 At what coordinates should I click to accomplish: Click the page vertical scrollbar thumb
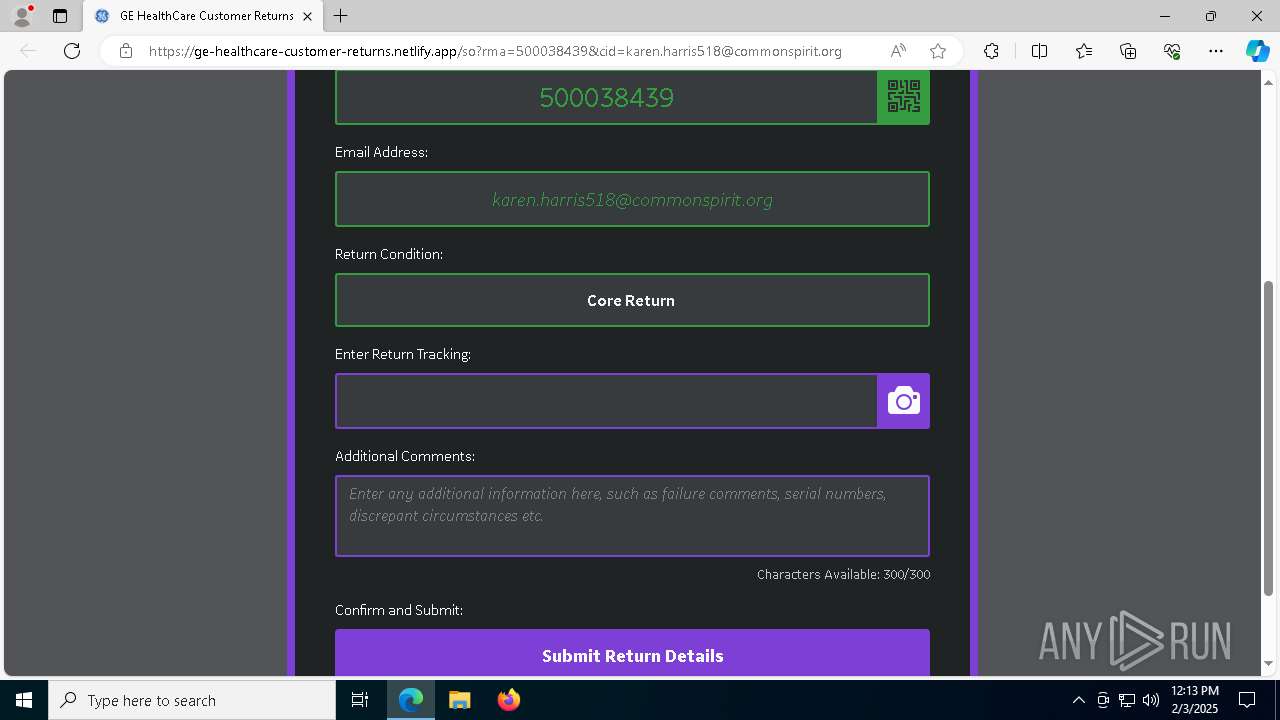pyautogui.click(x=1268, y=436)
